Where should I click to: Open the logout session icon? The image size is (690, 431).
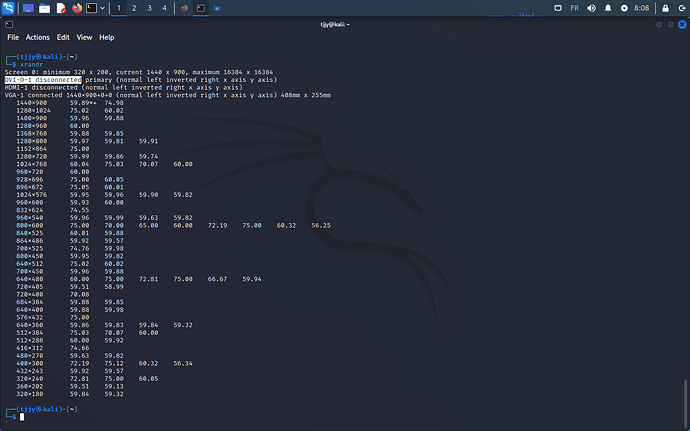click(x=682, y=8)
